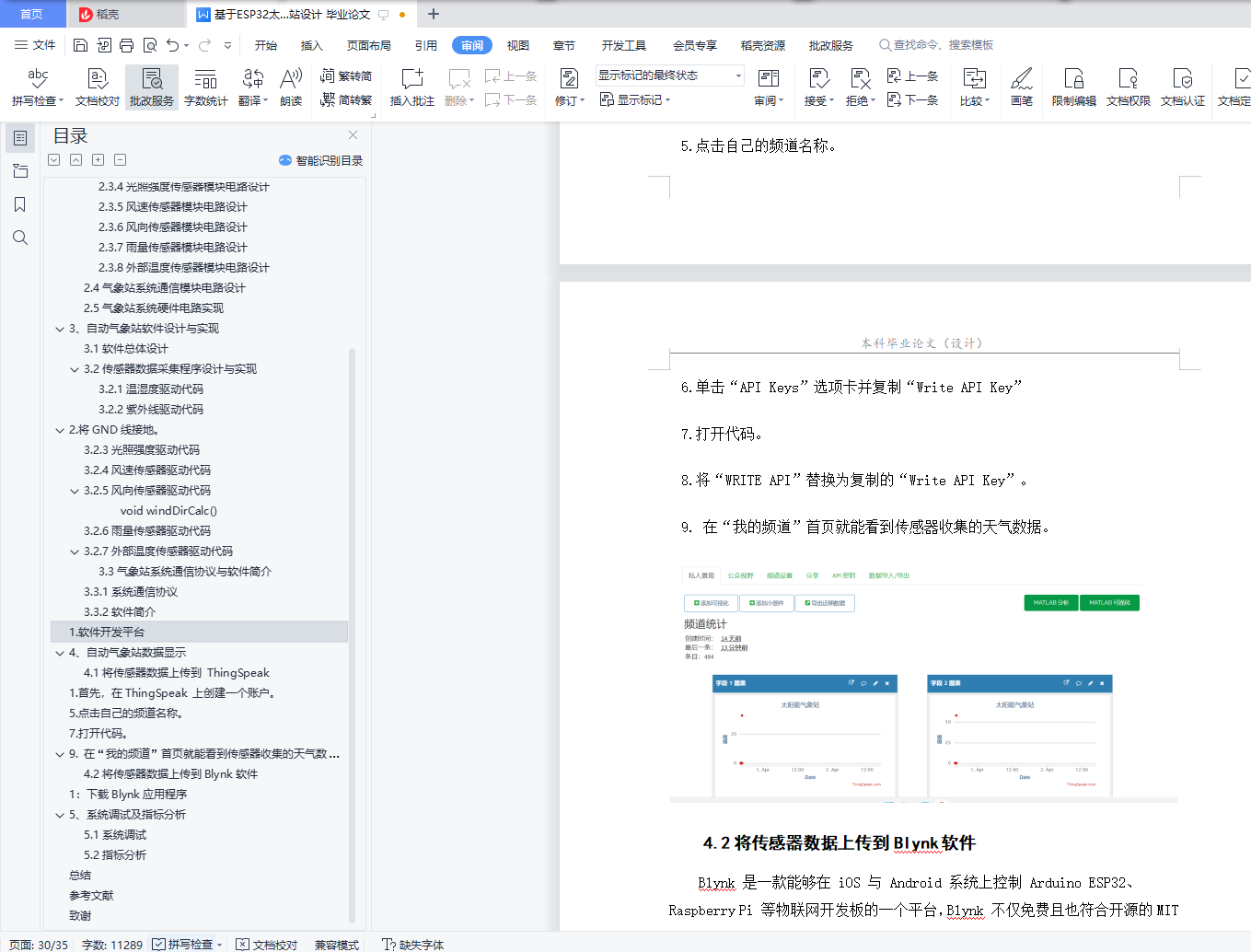Select the outline icon in the left sidebar
This screenshot has height=952, width=1251.
pos(20,138)
